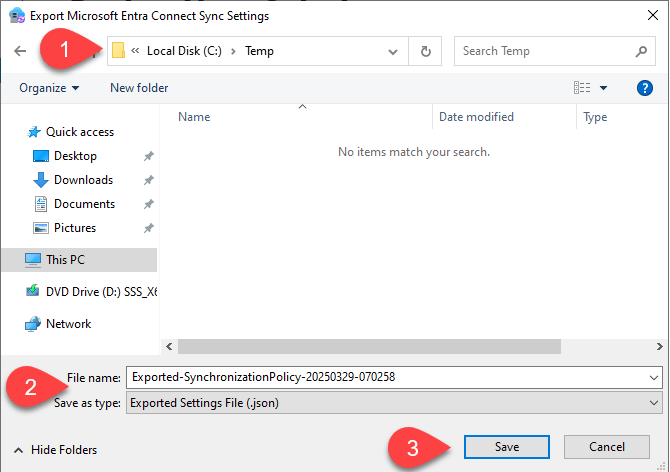
Task: Click the New folder button
Action: point(139,88)
